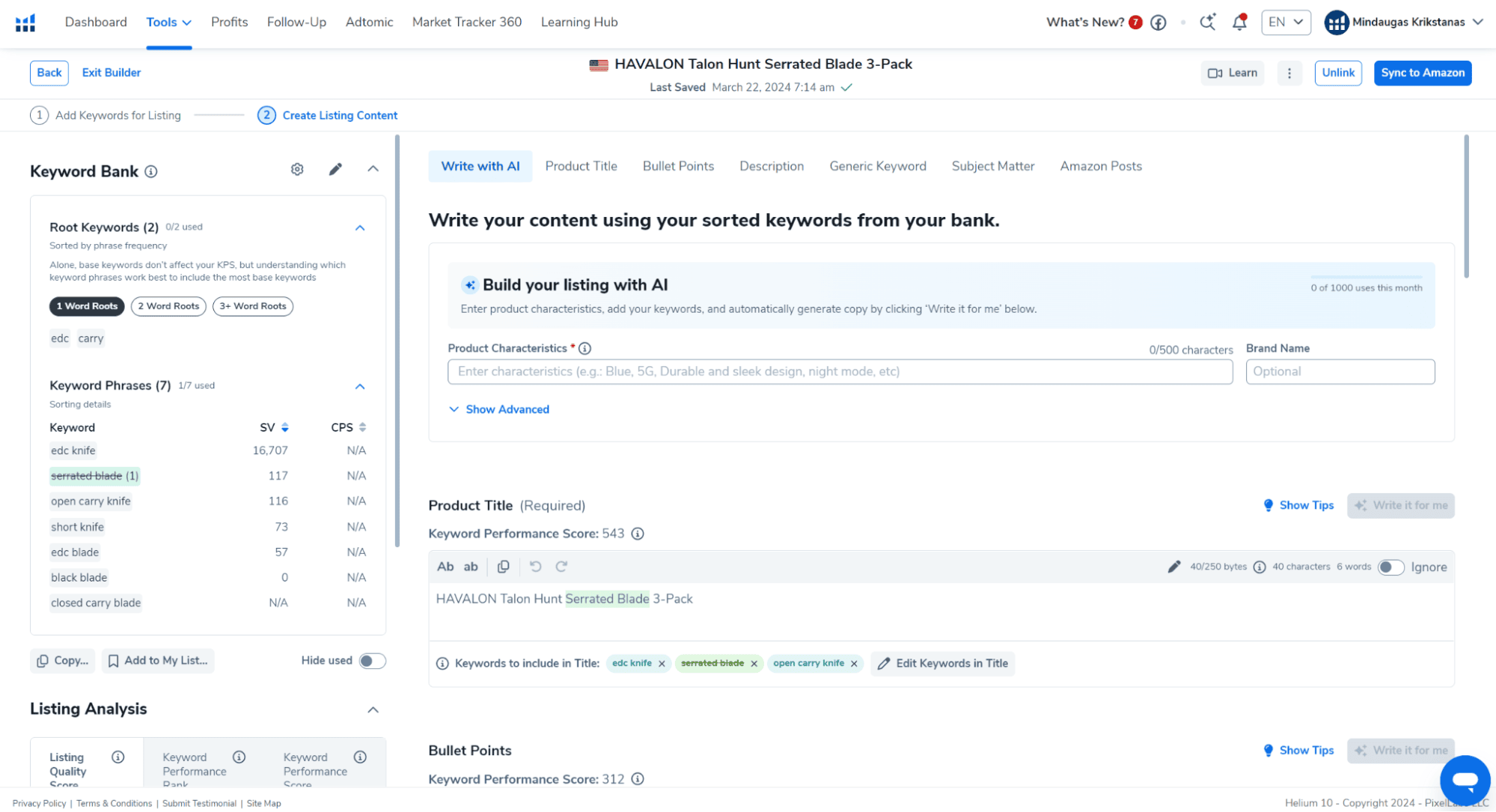
Task: Switch to Bullet Points tab
Action: click(x=679, y=166)
